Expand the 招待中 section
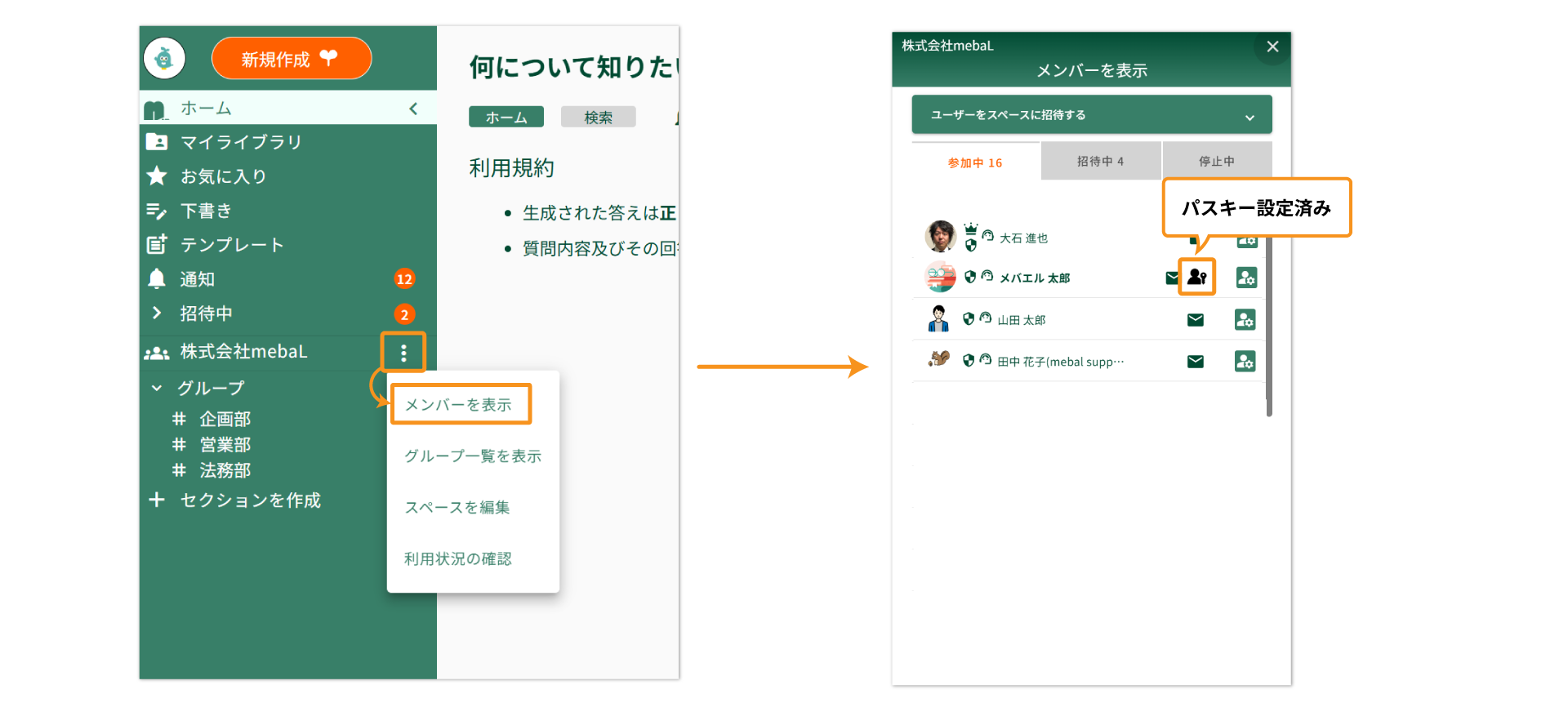This screenshot has width=1568, height=716. (157, 314)
